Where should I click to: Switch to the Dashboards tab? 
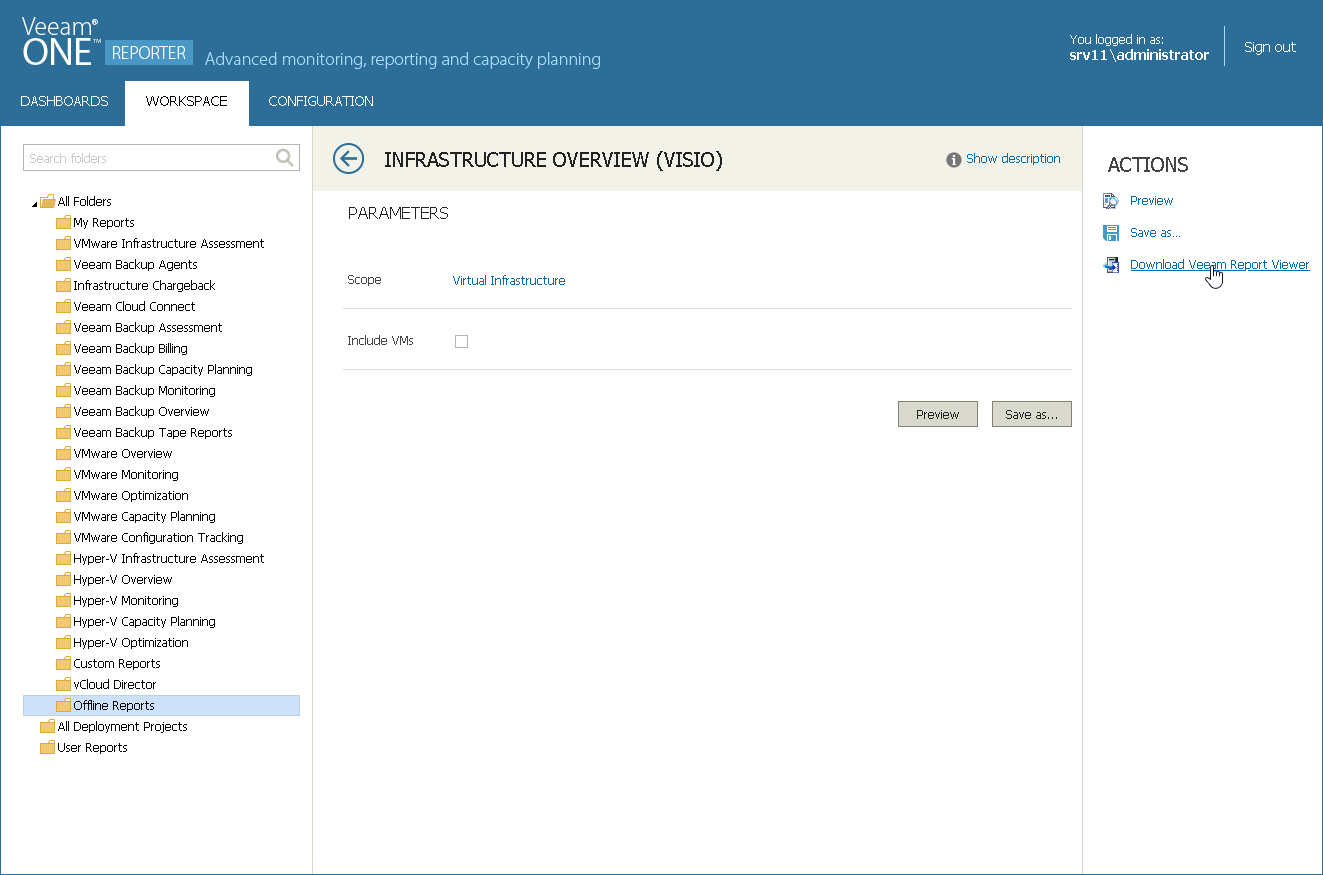64,101
